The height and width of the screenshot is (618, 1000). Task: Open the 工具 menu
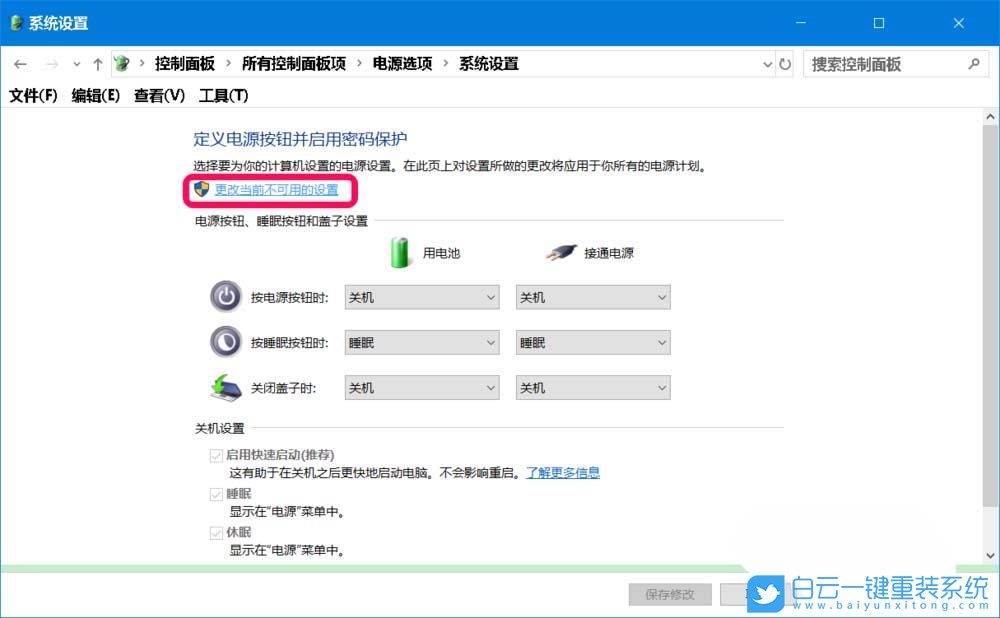click(x=224, y=95)
